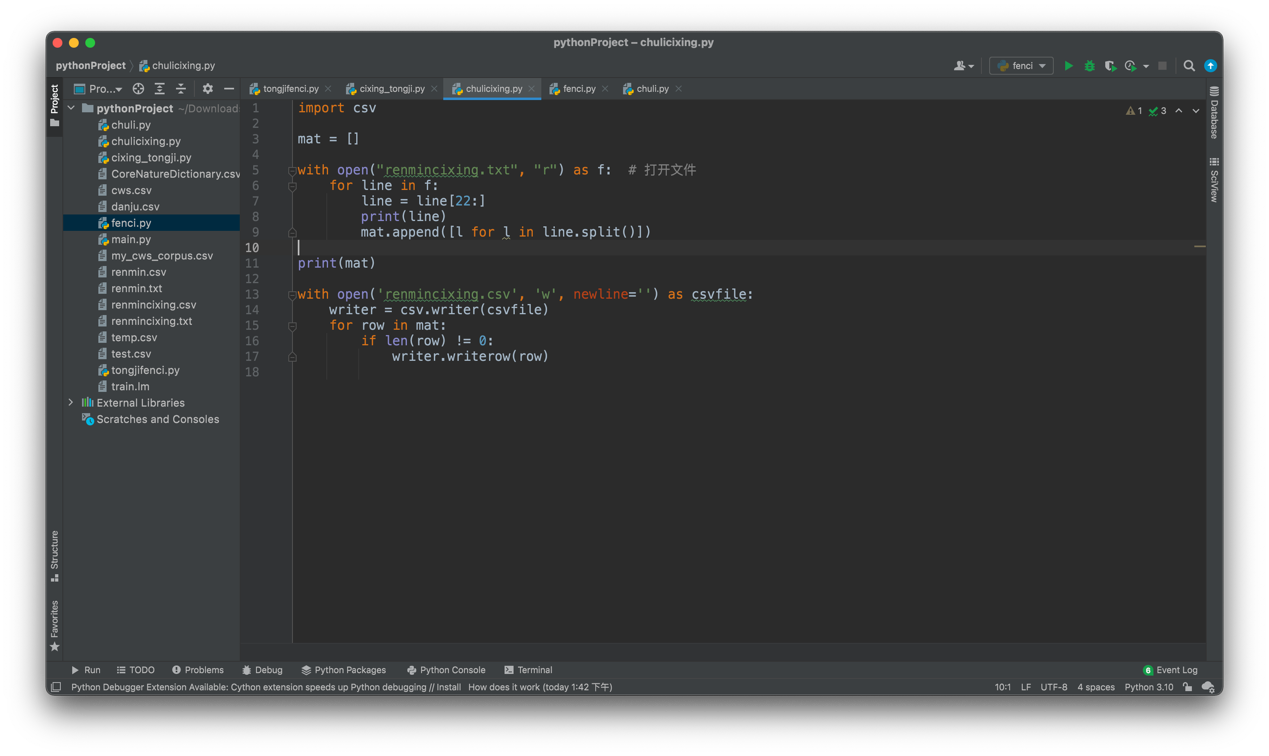Viewport: 1269px width, 756px height.
Task: Run with coverage shield icon
Action: [1110, 66]
